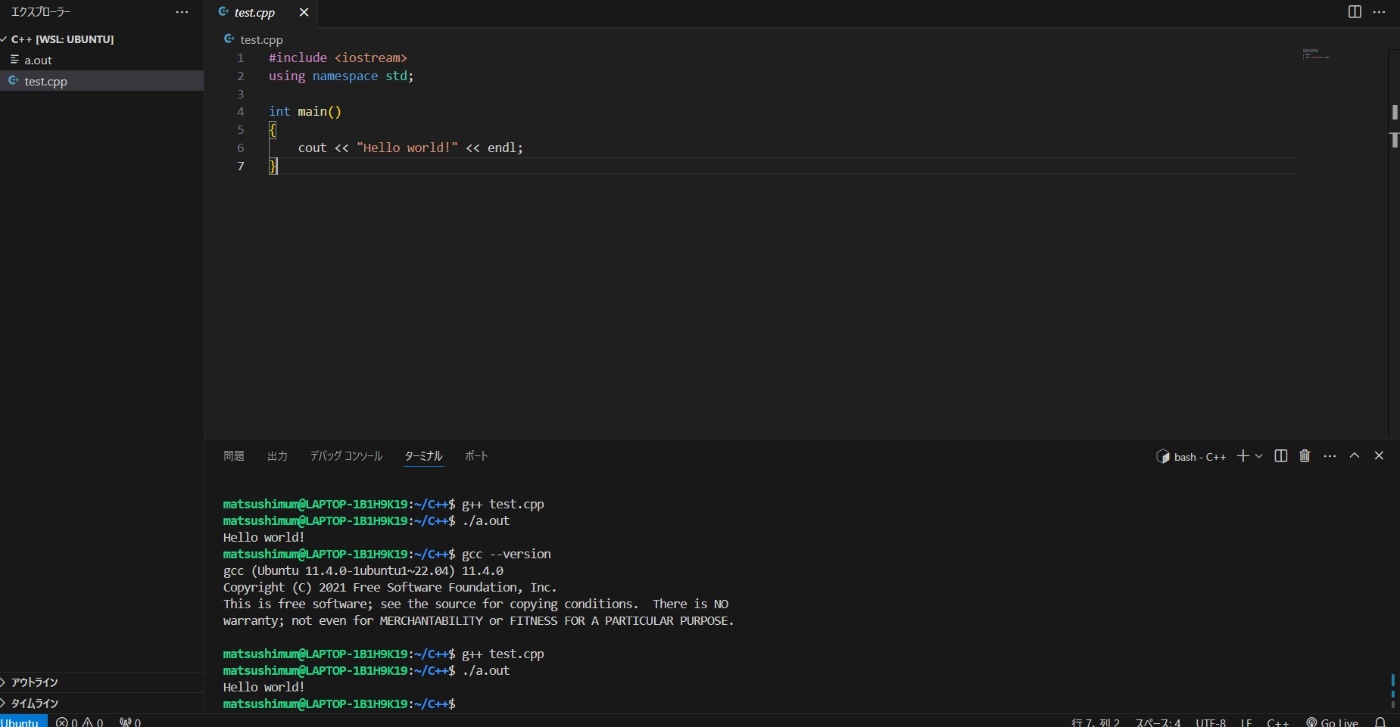This screenshot has height=727, width=1400.
Task: Change the LF end of line sequence
Action: (x=1246, y=721)
